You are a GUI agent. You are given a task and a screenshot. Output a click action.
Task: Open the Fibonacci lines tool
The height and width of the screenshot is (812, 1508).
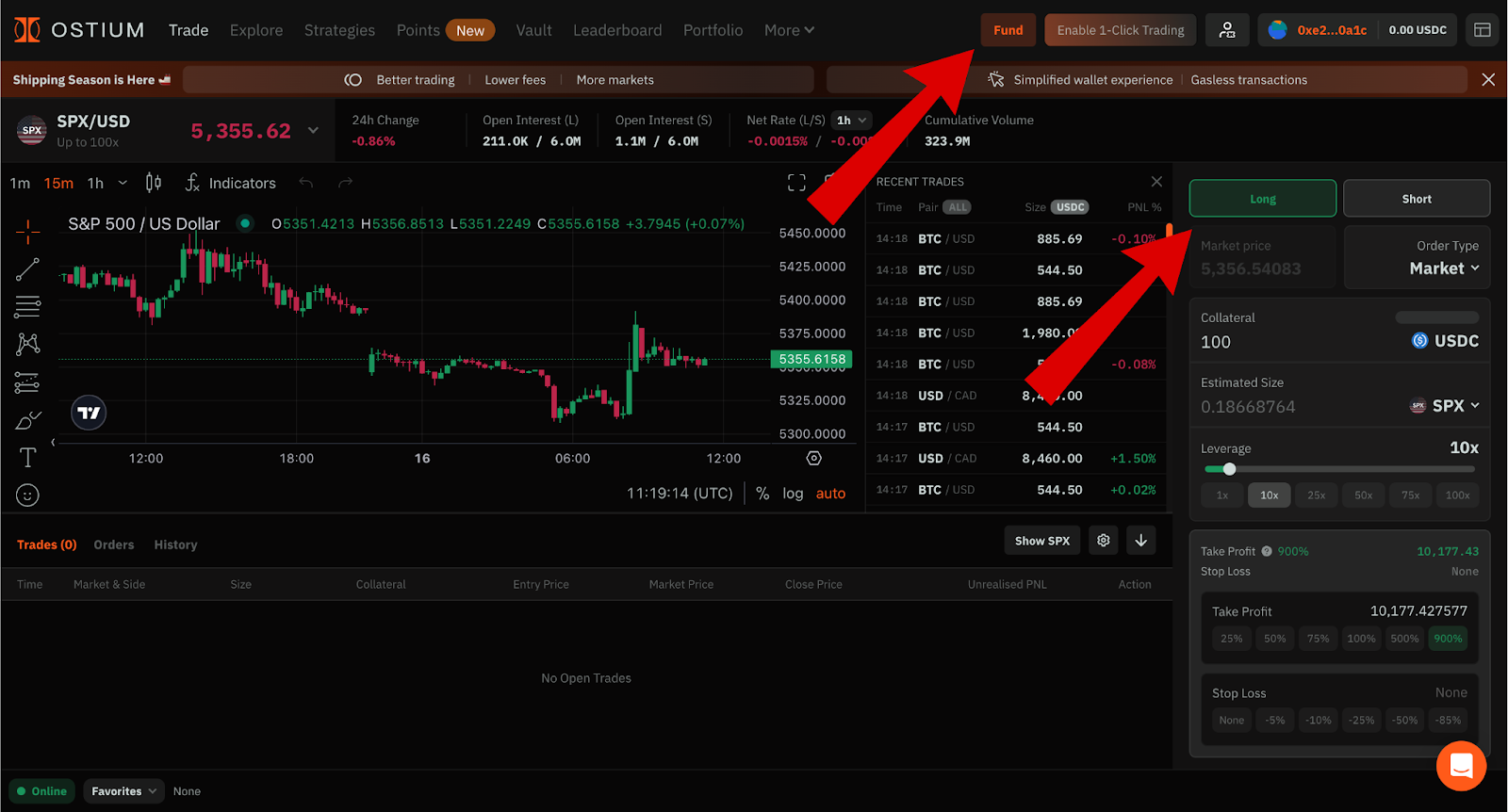(27, 306)
